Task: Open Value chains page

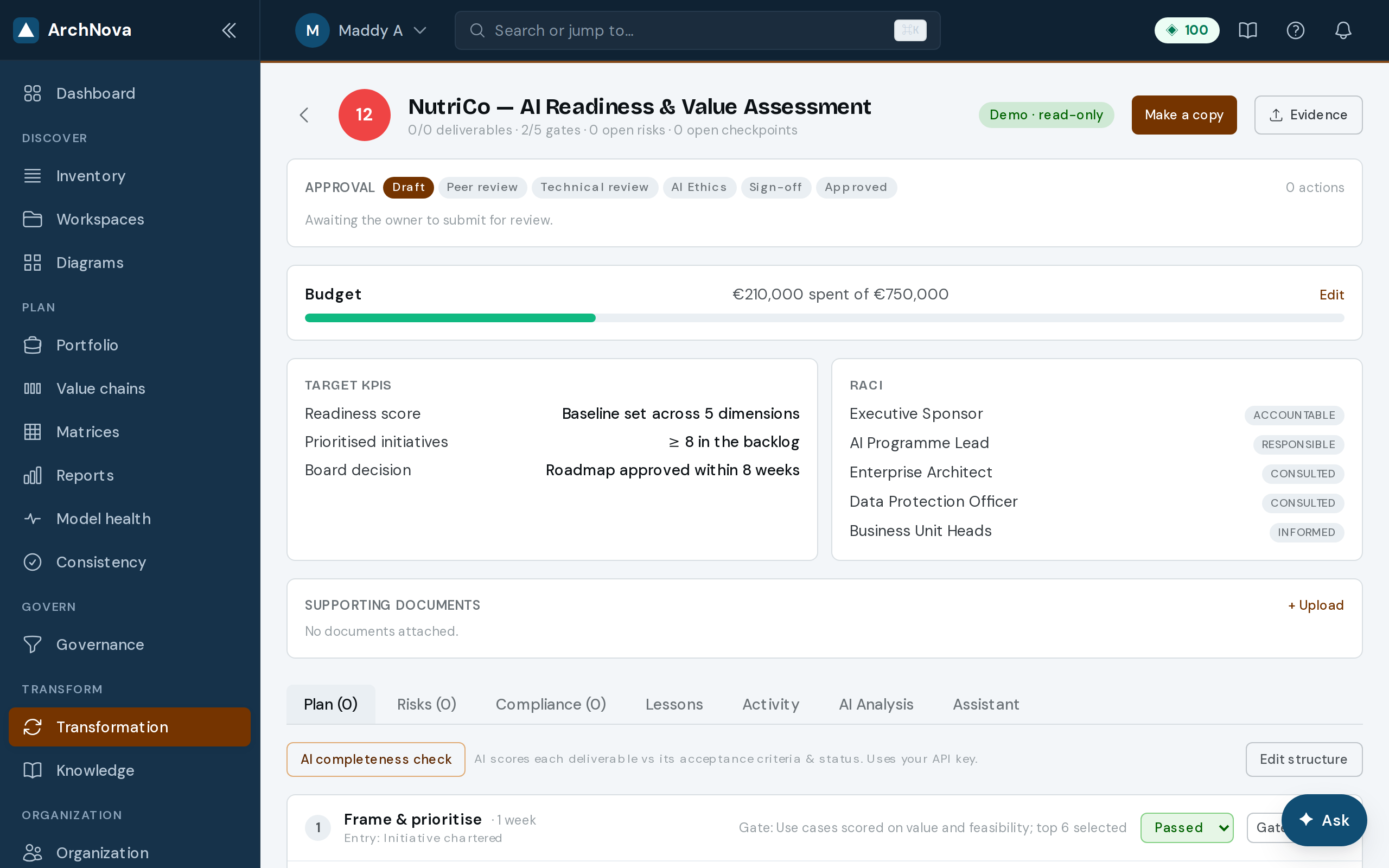Action: click(x=130, y=388)
